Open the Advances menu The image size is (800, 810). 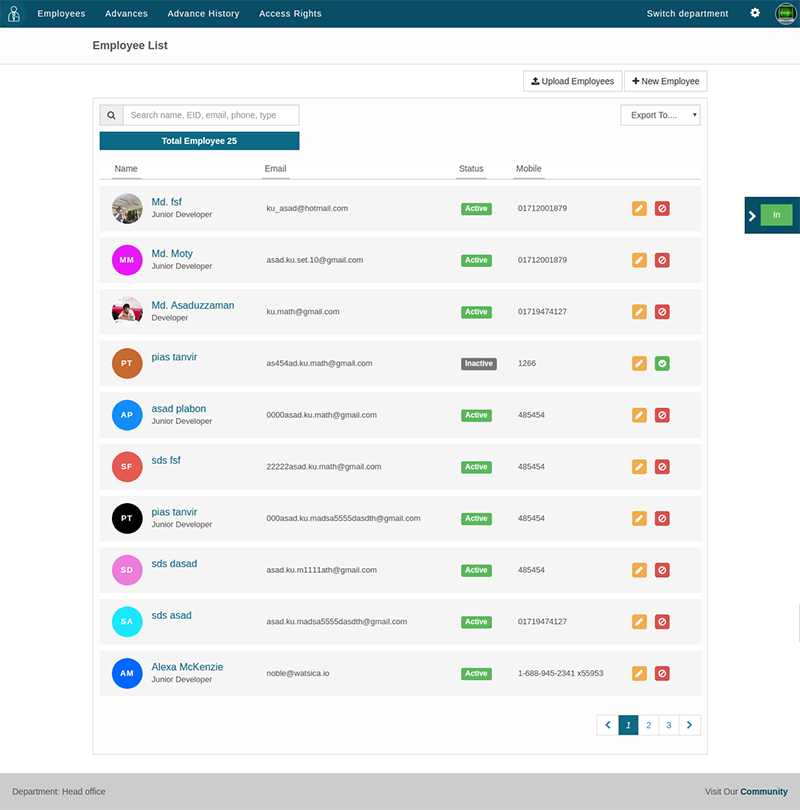(126, 13)
